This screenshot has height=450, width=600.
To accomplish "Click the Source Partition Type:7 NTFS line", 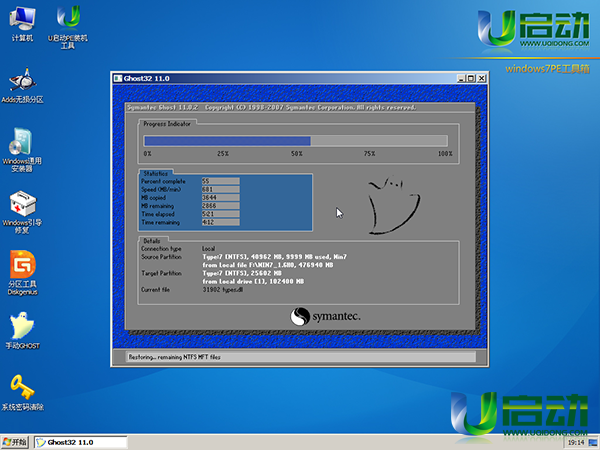I will coord(274,257).
